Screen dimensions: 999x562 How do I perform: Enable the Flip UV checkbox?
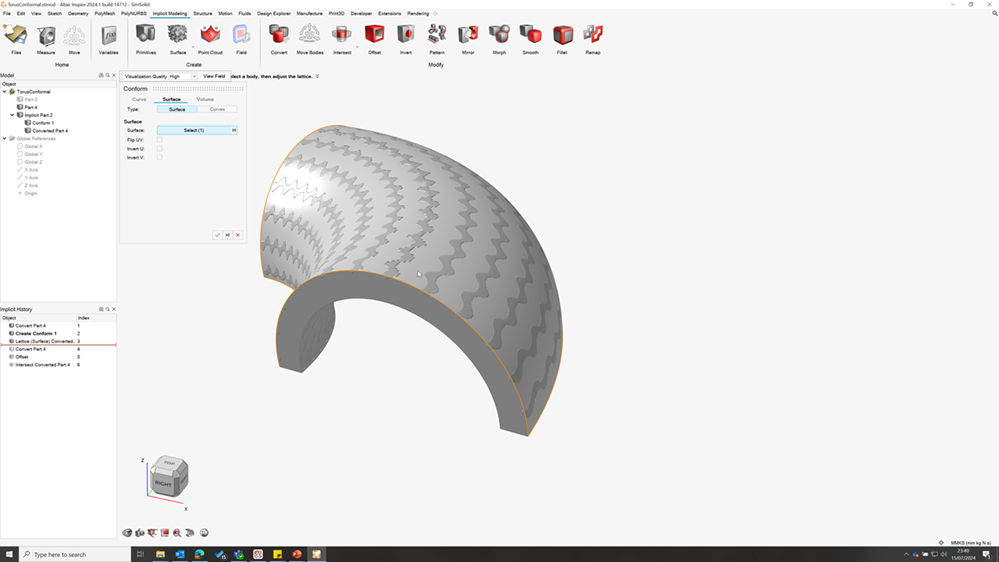coord(159,140)
